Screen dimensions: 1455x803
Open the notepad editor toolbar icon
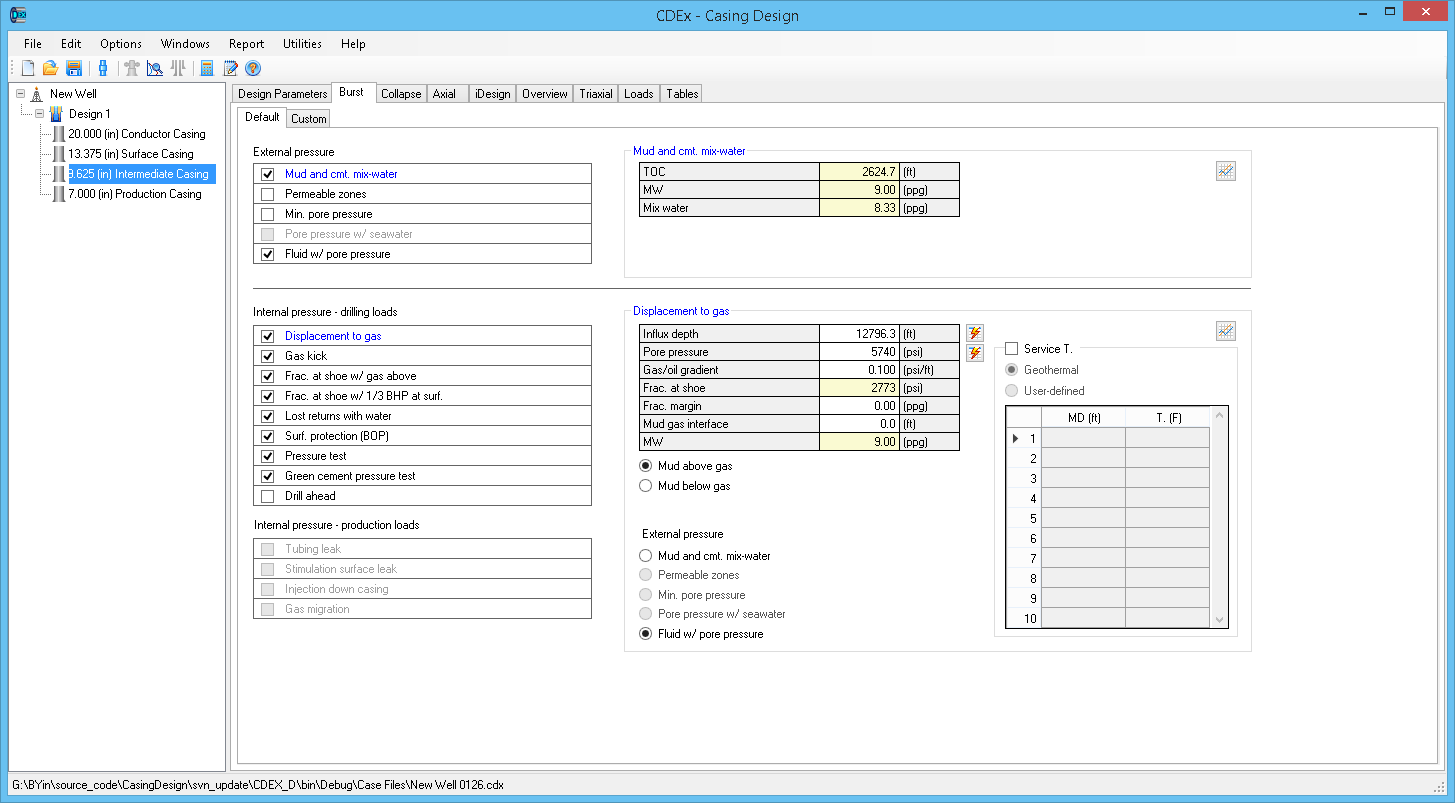coord(231,68)
